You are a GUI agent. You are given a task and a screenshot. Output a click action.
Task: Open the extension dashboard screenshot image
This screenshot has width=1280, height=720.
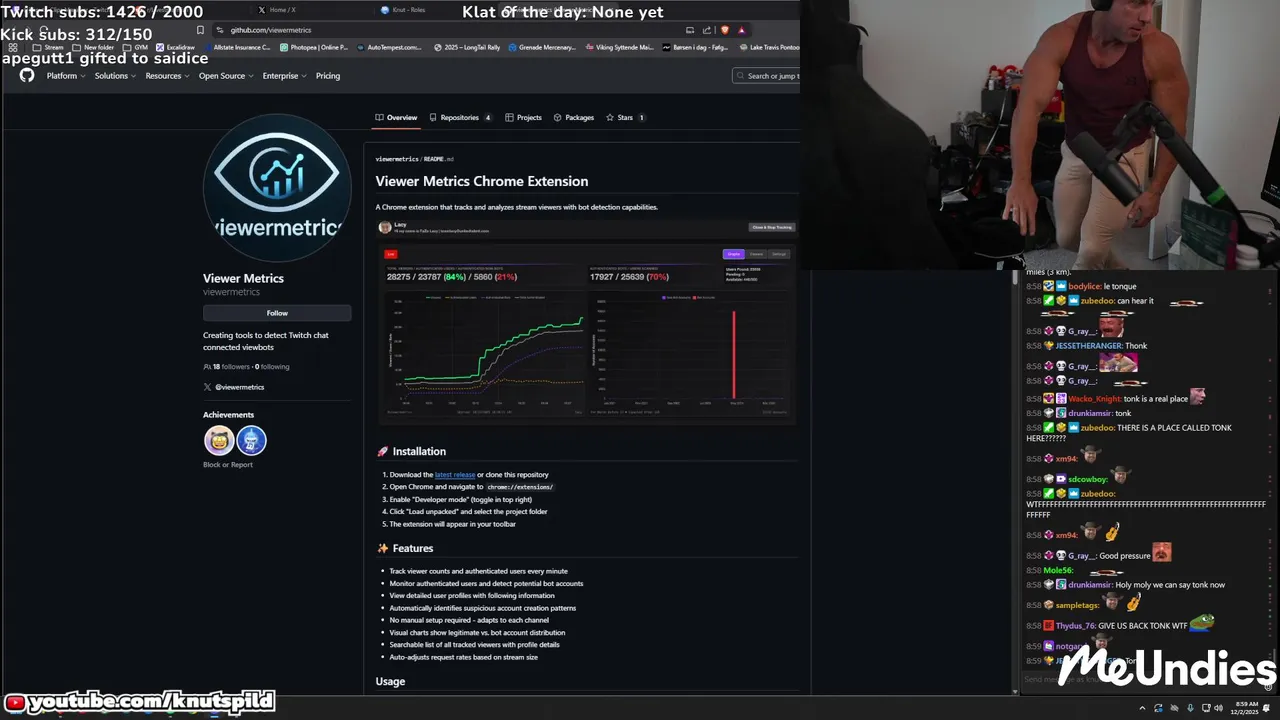[x=586, y=322]
